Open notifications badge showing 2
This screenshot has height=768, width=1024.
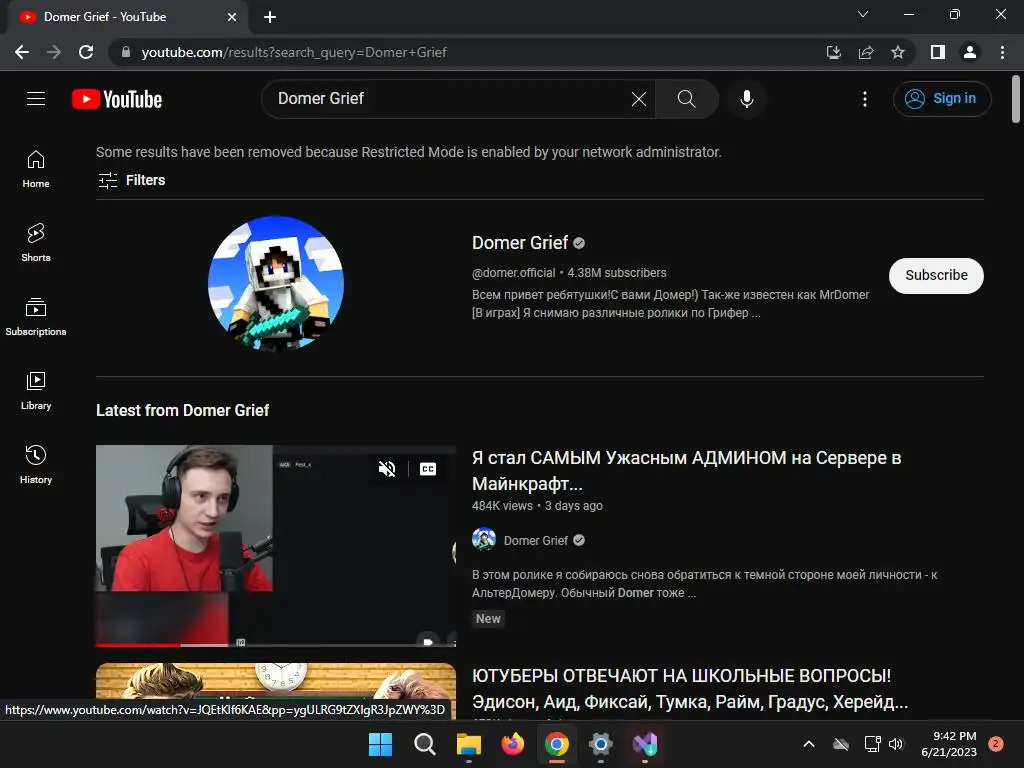[996, 743]
